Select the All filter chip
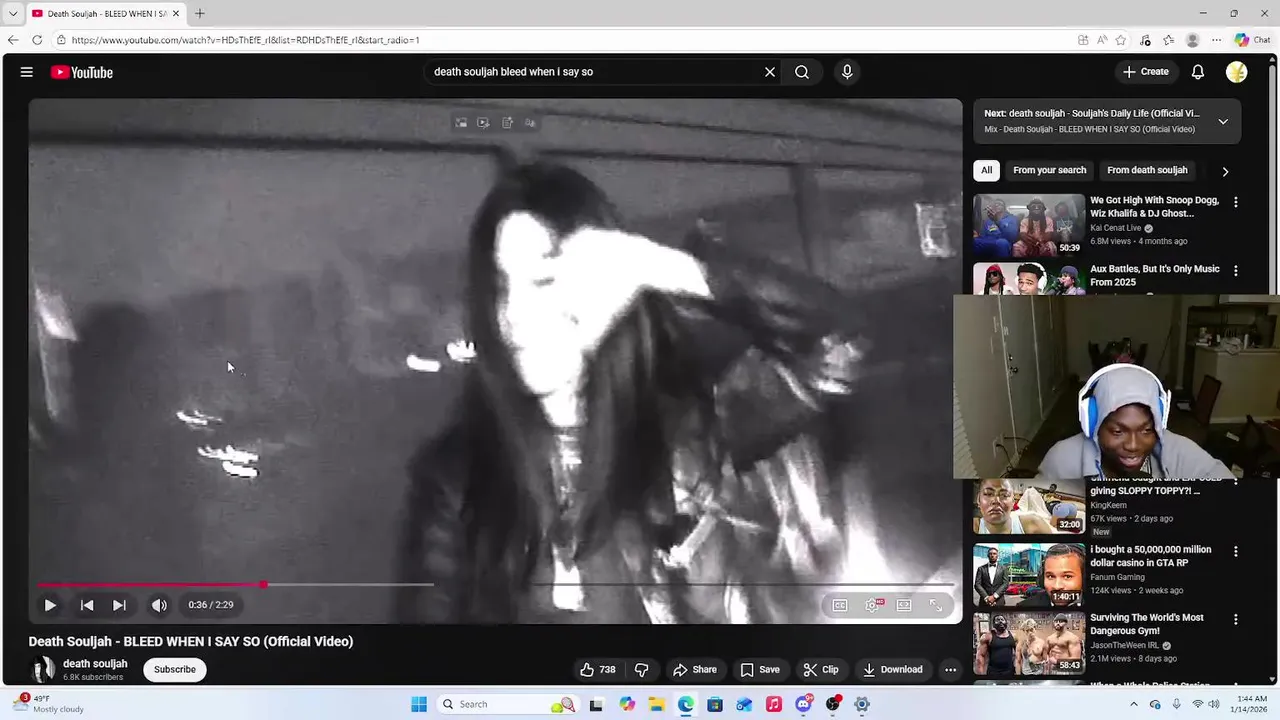 point(986,170)
